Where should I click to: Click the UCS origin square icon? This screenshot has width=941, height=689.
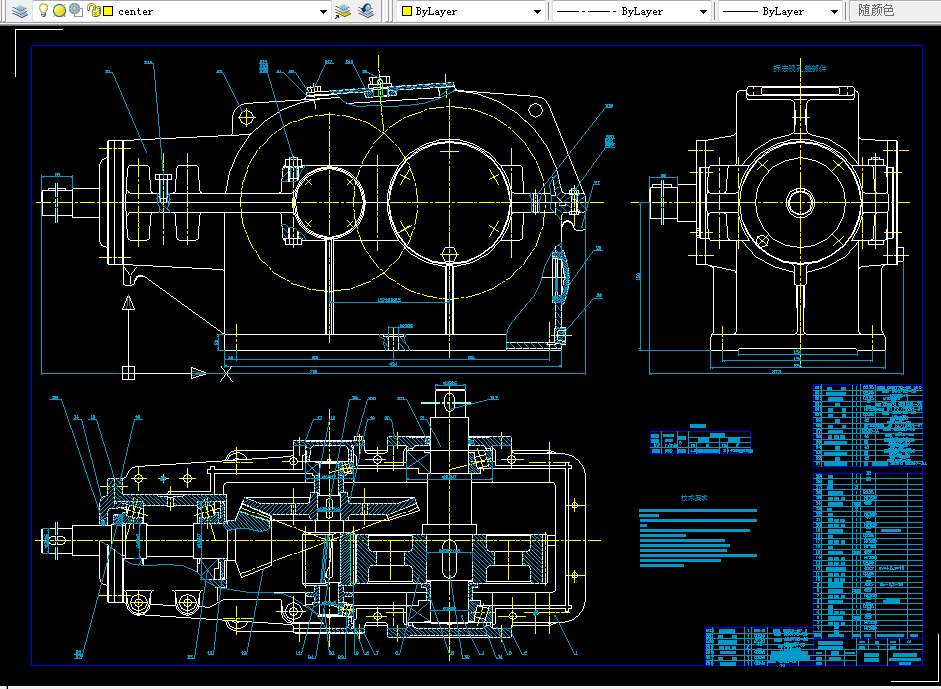[128, 373]
